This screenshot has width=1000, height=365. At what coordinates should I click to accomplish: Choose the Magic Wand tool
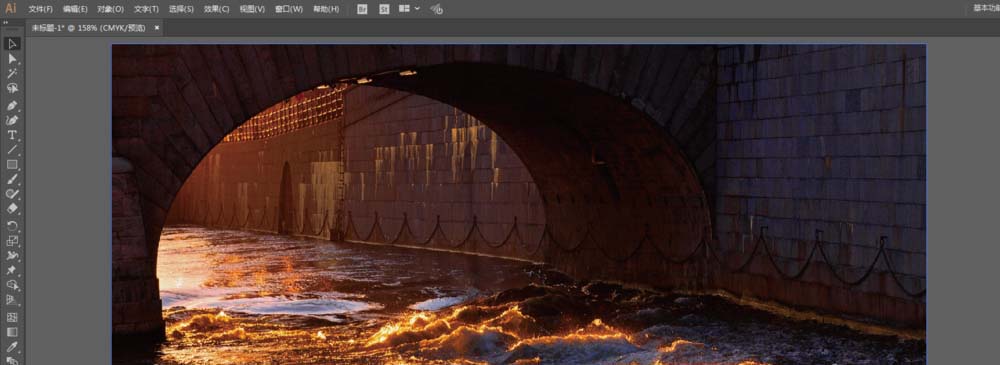12,73
